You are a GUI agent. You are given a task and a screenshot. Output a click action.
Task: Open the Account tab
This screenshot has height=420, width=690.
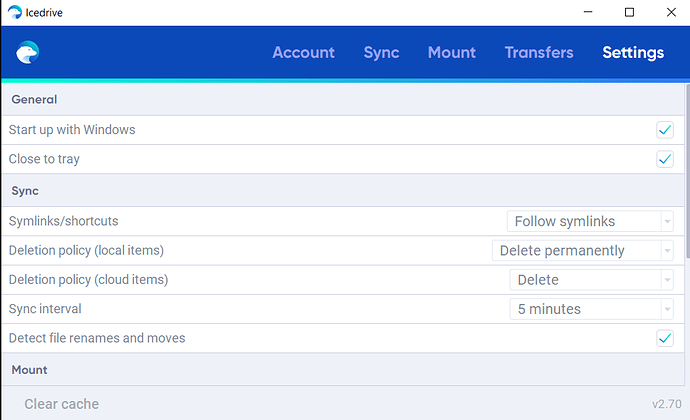(x=303, y=52)
